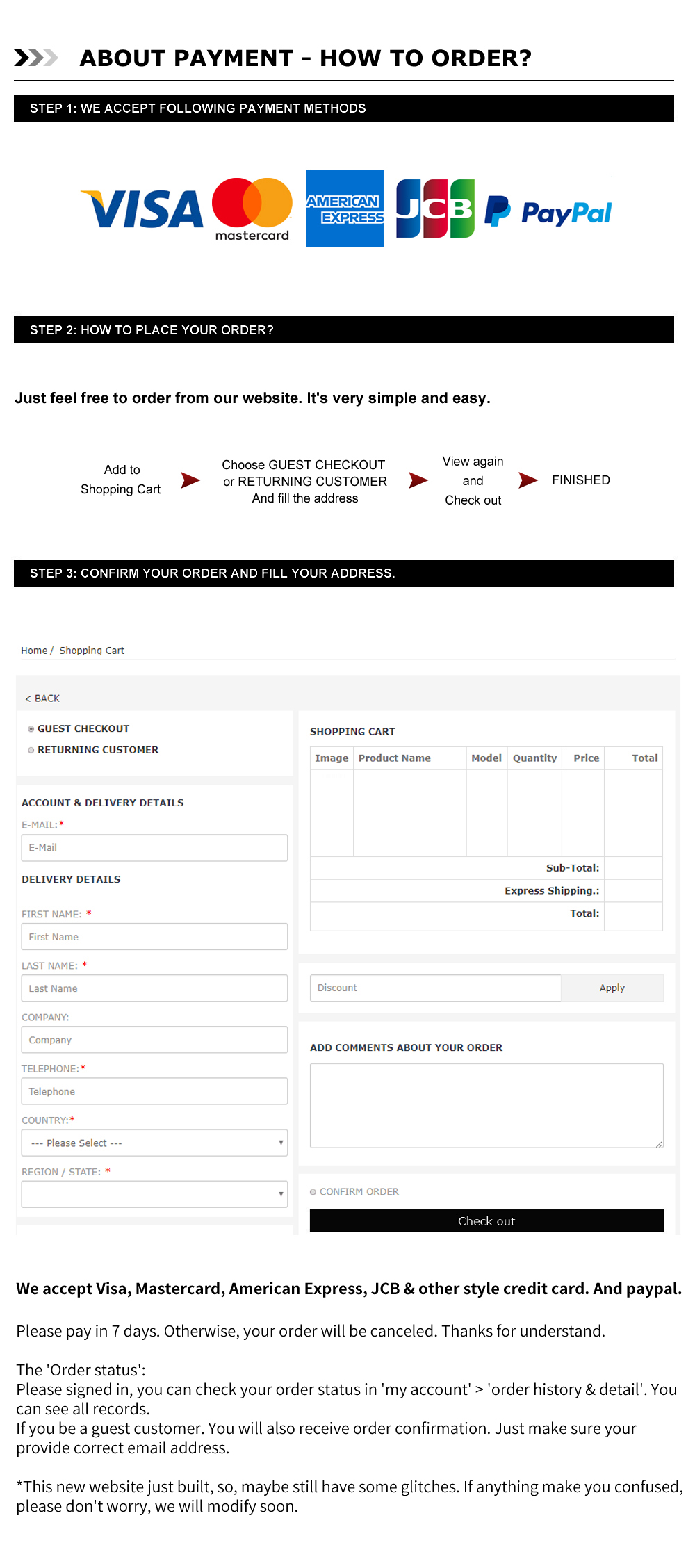
Task: Click the order comments text area
Action: [x=486, y=1105]
